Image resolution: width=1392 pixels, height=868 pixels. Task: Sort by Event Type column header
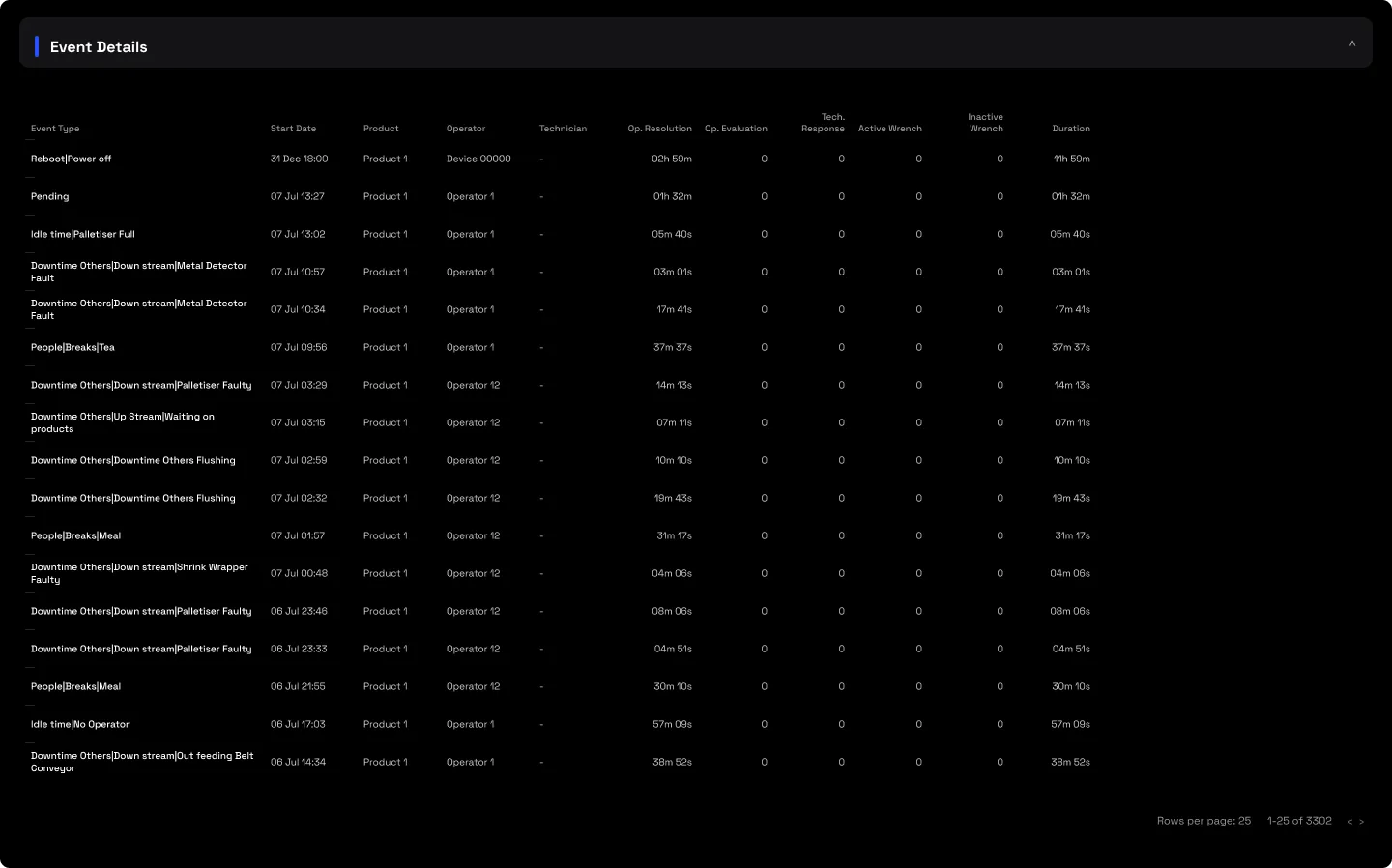pos(55,129)
